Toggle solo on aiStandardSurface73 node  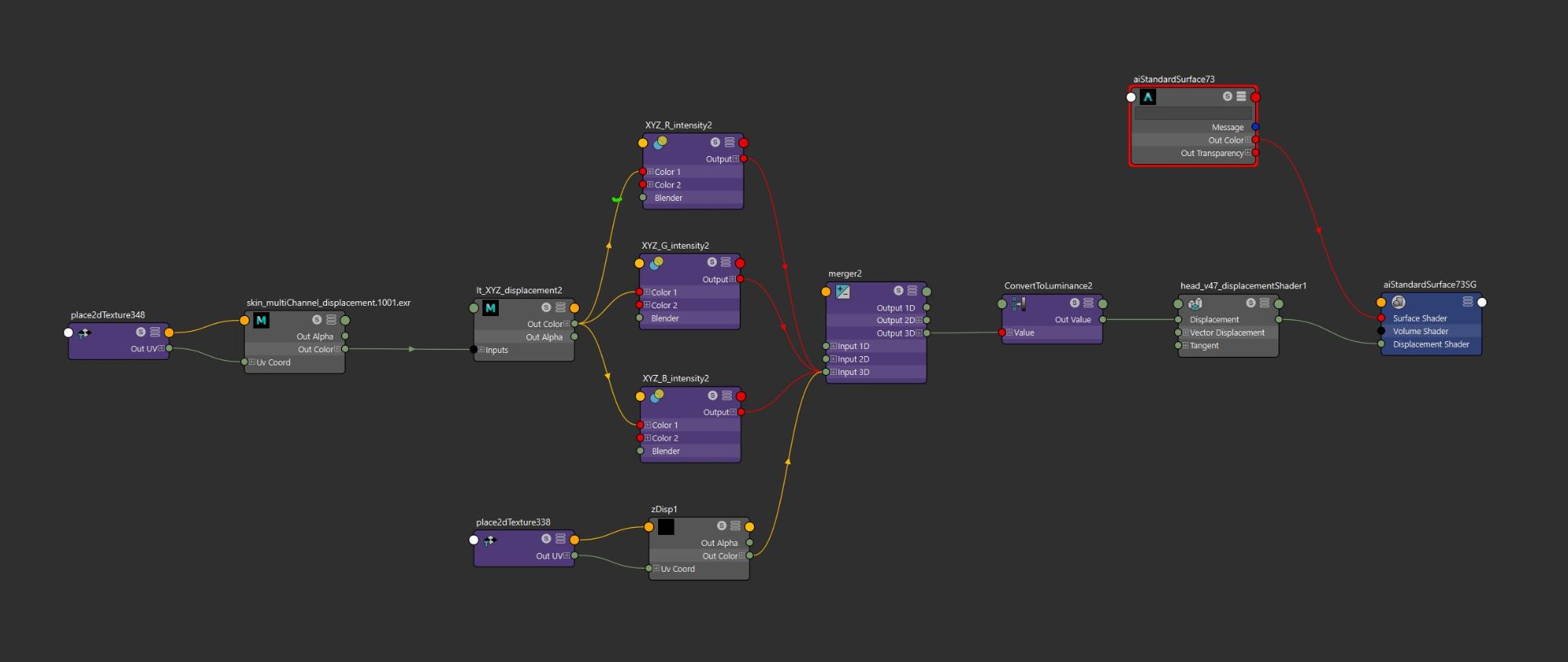click(x=1228, y=96)
